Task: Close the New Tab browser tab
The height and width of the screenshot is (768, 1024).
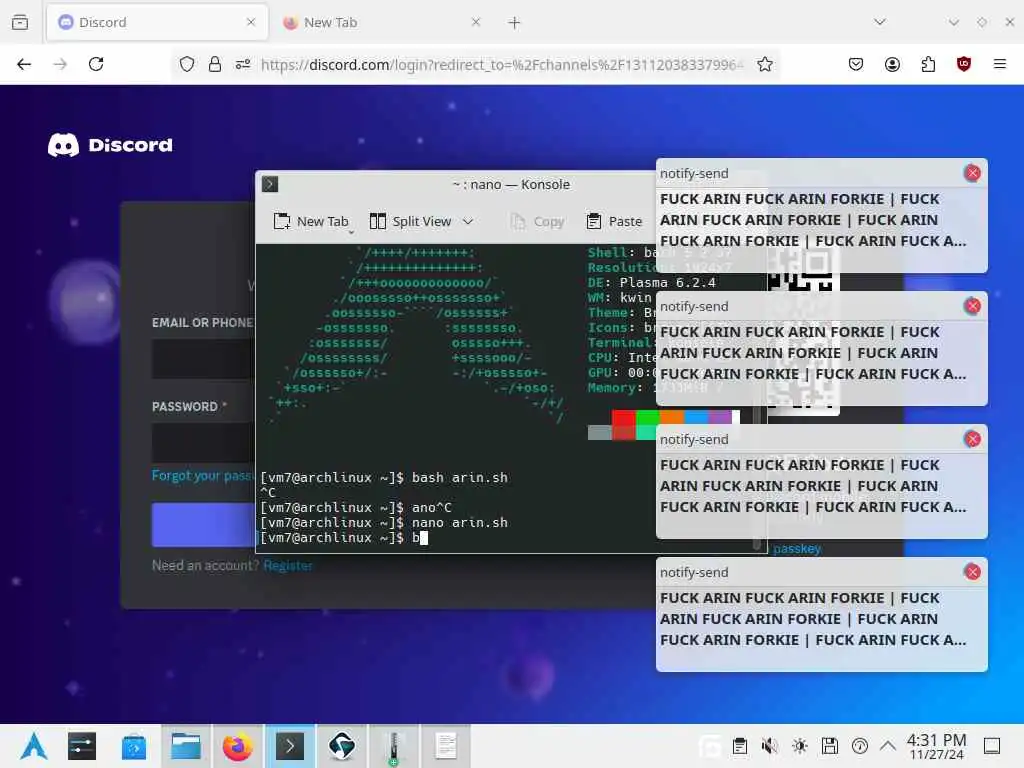Action: click(475, 22)
